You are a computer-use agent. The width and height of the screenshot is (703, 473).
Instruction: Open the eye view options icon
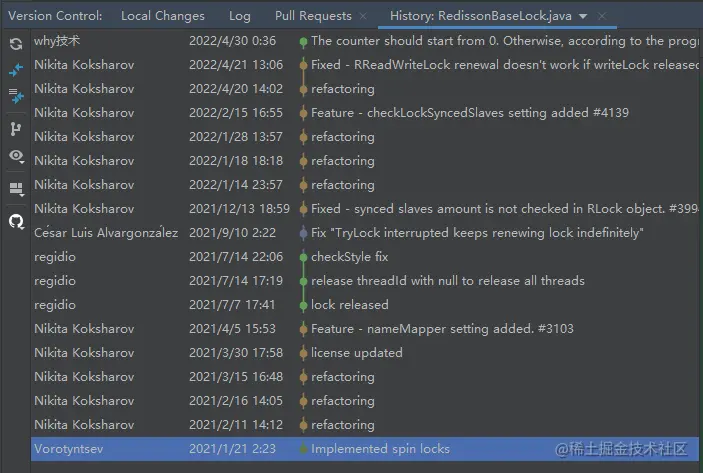[17, 156]
